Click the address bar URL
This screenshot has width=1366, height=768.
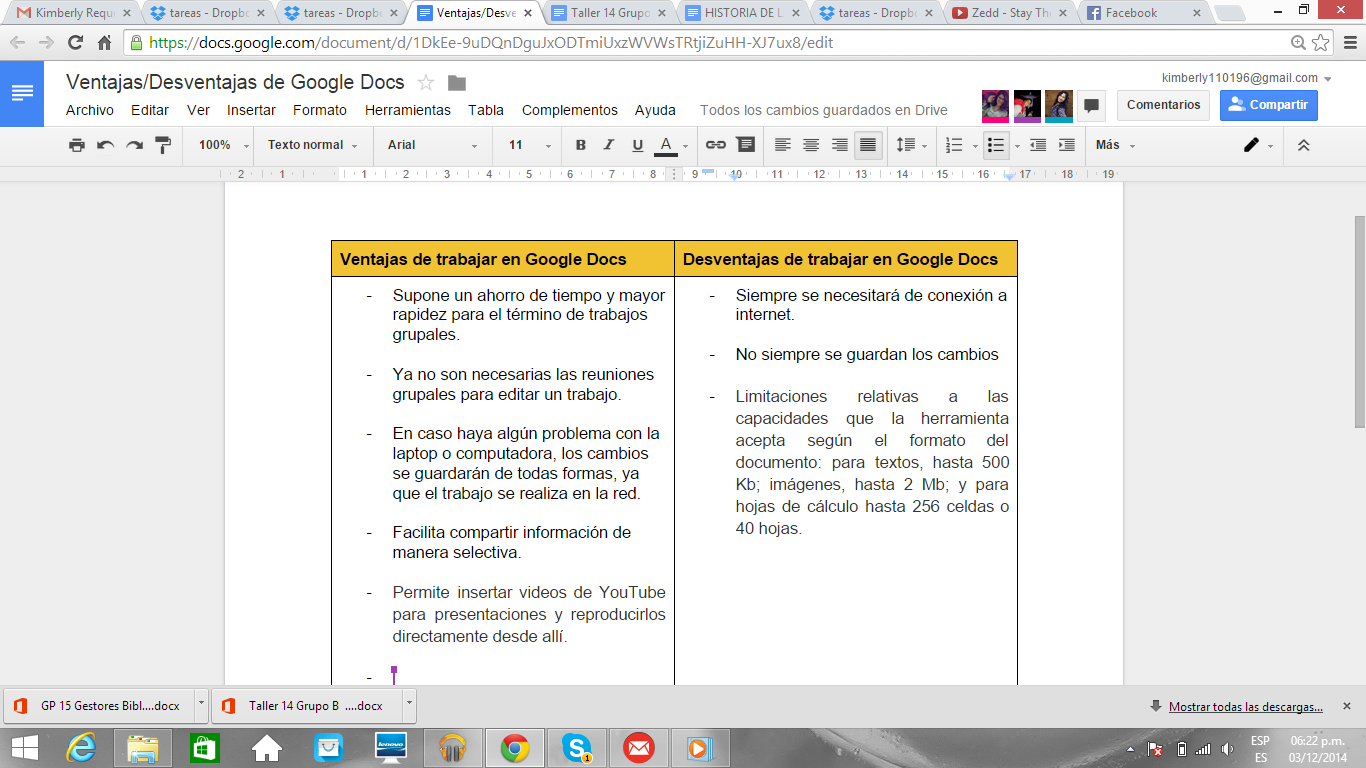tap(491, 43)
